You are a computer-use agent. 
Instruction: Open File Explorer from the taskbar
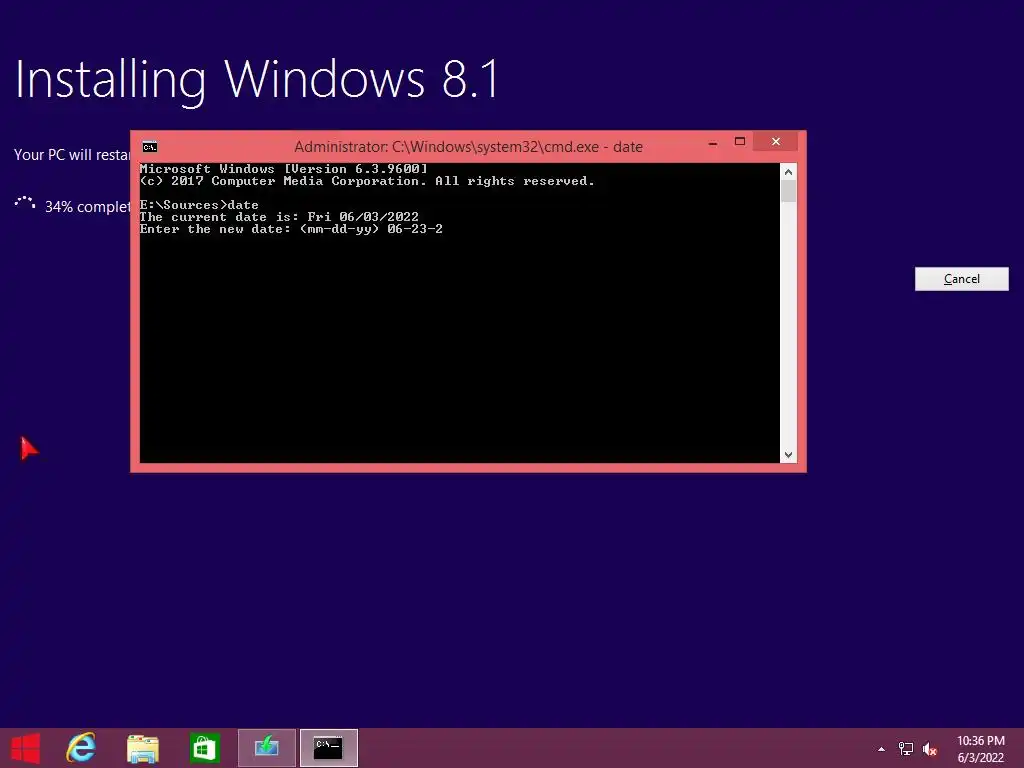pos(143,748)
